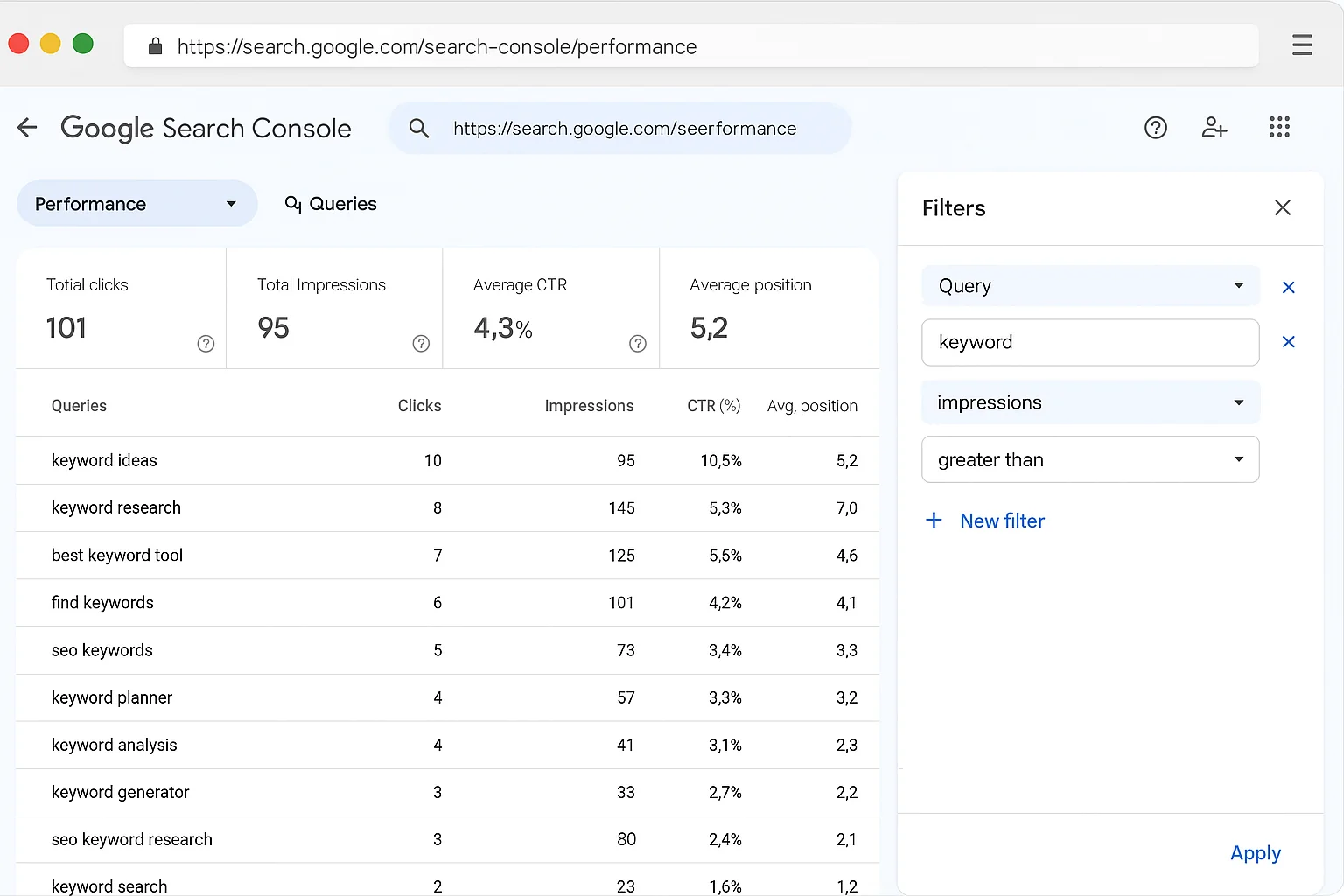Click the Total clicks tooltip icon
Screen dimensions: 1344x896
tap(205, 344)
